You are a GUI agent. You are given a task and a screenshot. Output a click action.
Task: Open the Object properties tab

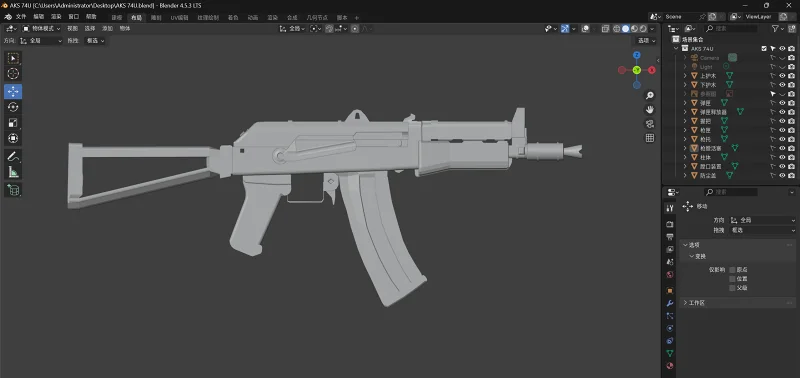670,291
